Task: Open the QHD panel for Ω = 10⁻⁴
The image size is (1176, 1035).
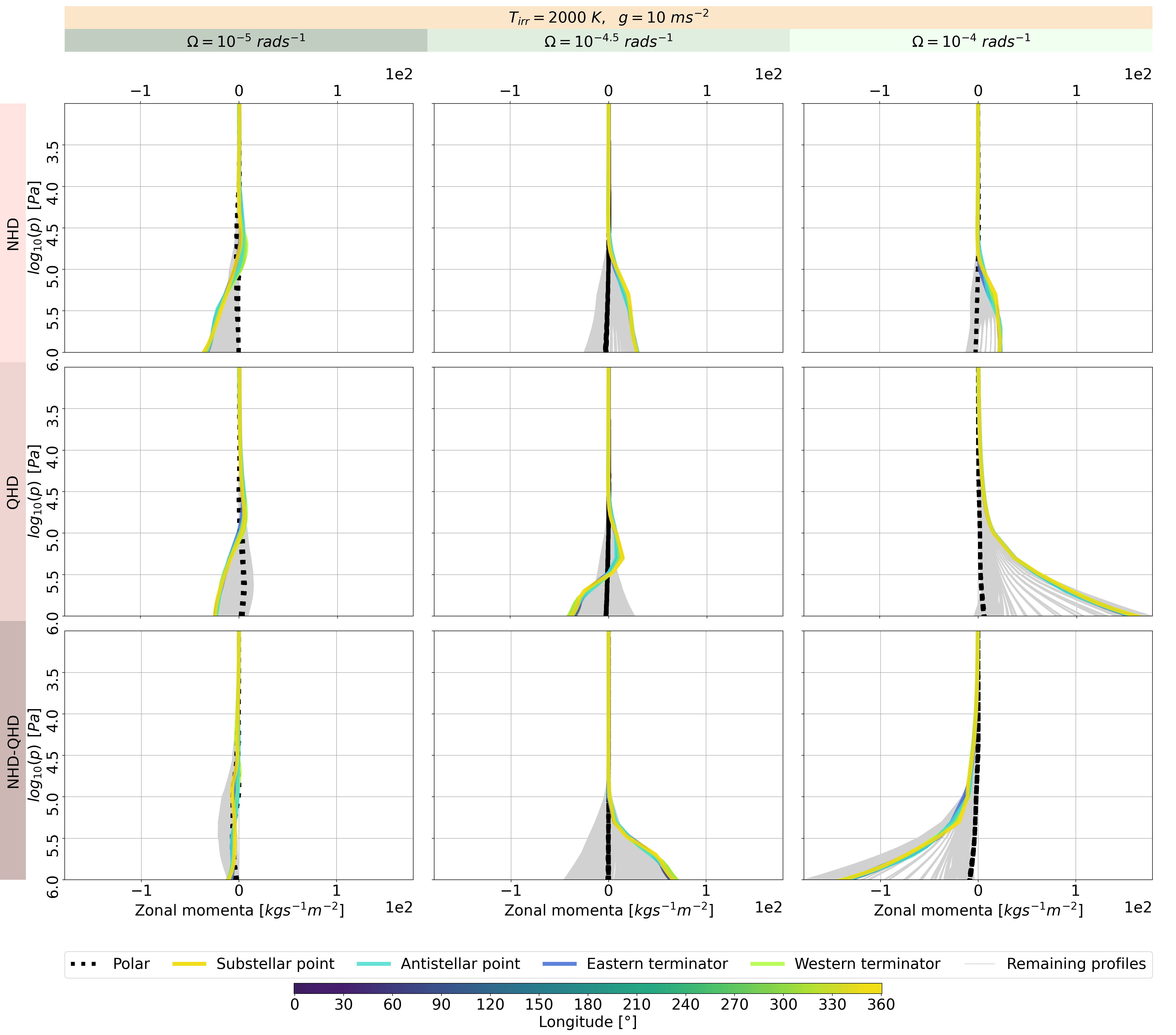Action: 978,491
